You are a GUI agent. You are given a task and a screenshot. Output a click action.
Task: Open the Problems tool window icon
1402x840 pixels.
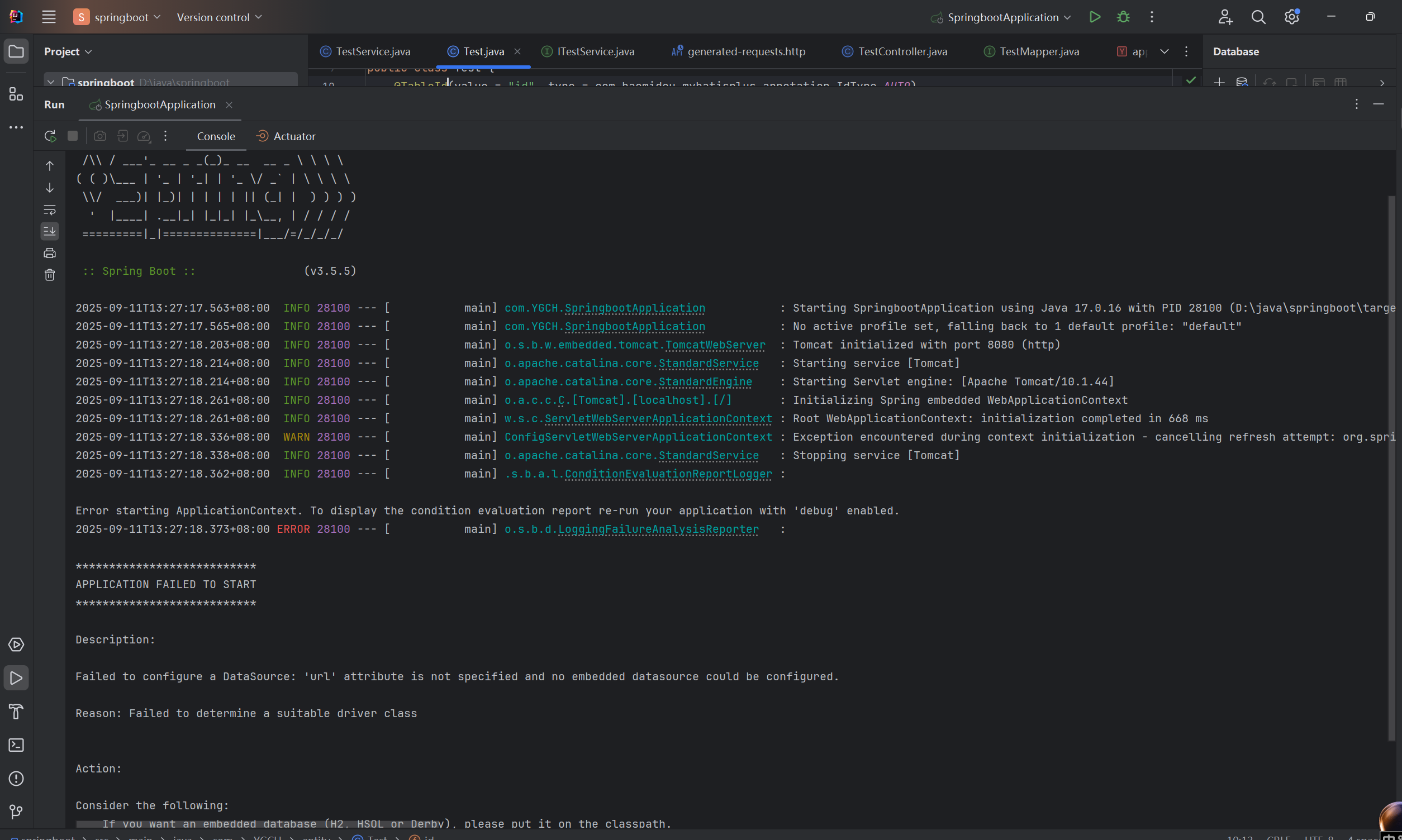(16, 779)
